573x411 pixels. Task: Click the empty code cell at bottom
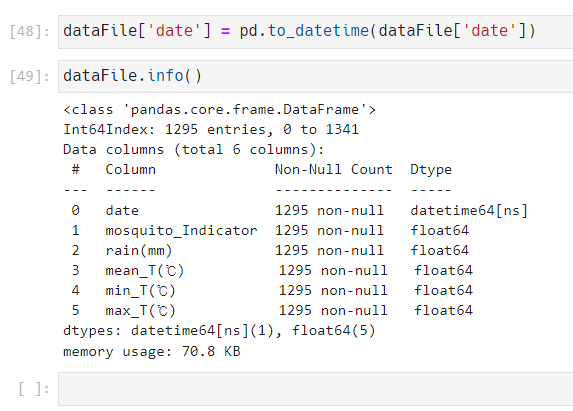tap(315, 389)
